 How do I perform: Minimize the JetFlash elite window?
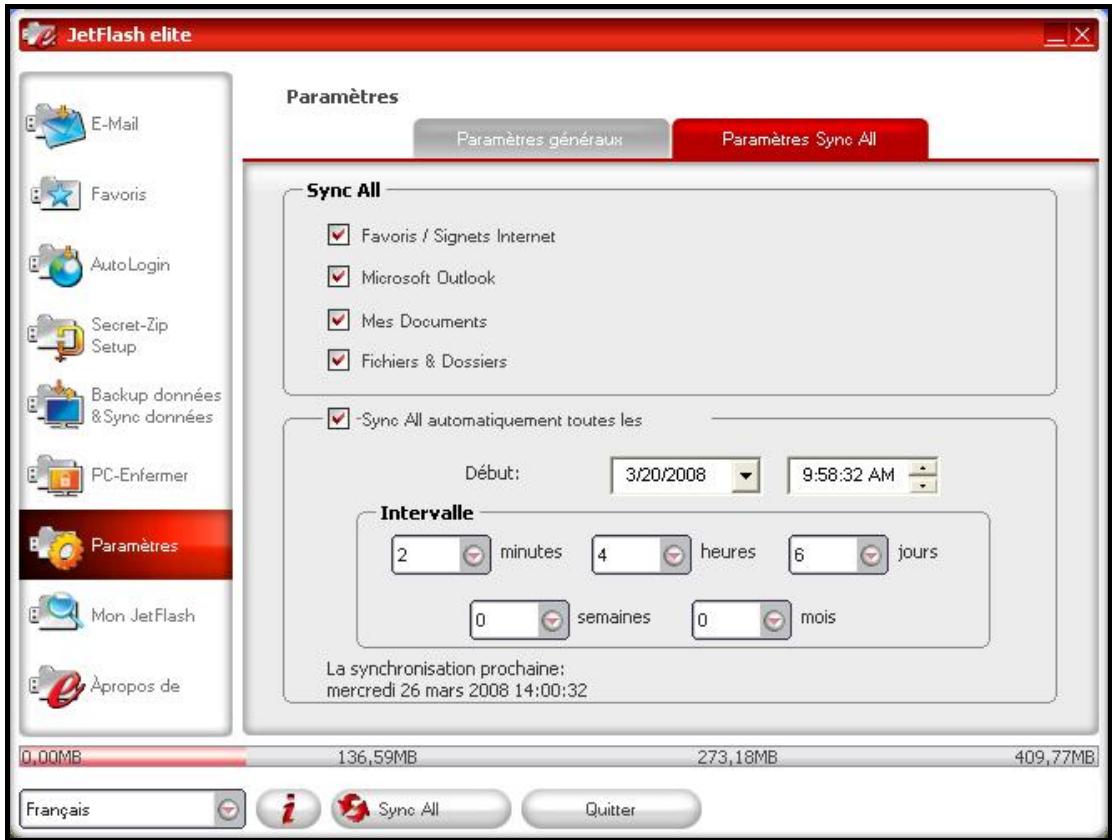tap(1055, 35)
